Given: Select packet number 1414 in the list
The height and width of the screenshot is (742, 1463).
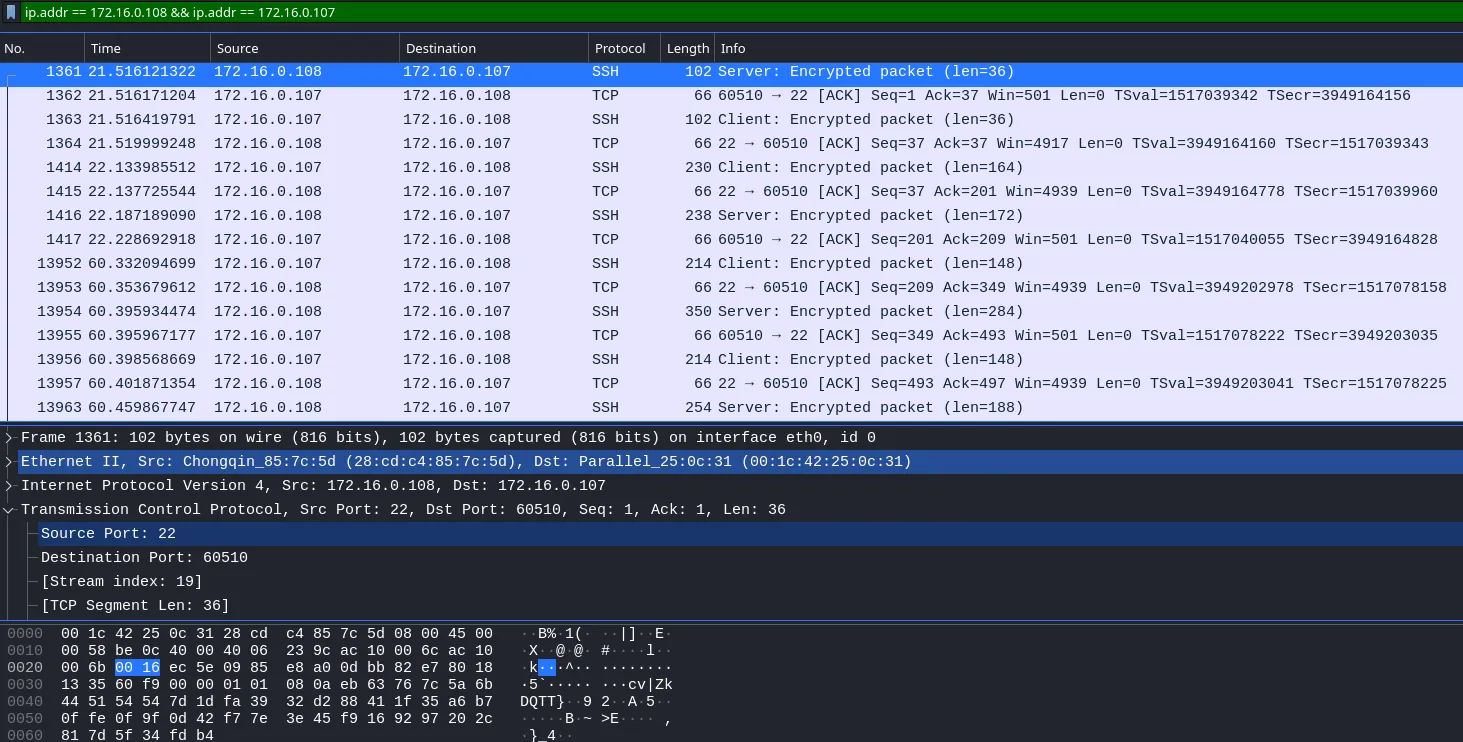Looking at the screenshot, I should pos(400,168).
